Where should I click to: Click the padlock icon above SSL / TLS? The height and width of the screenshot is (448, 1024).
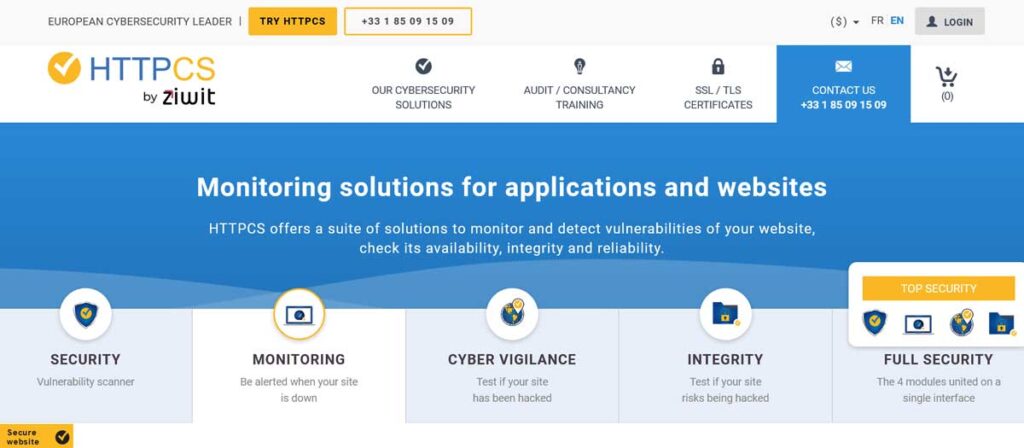[718, 66]
